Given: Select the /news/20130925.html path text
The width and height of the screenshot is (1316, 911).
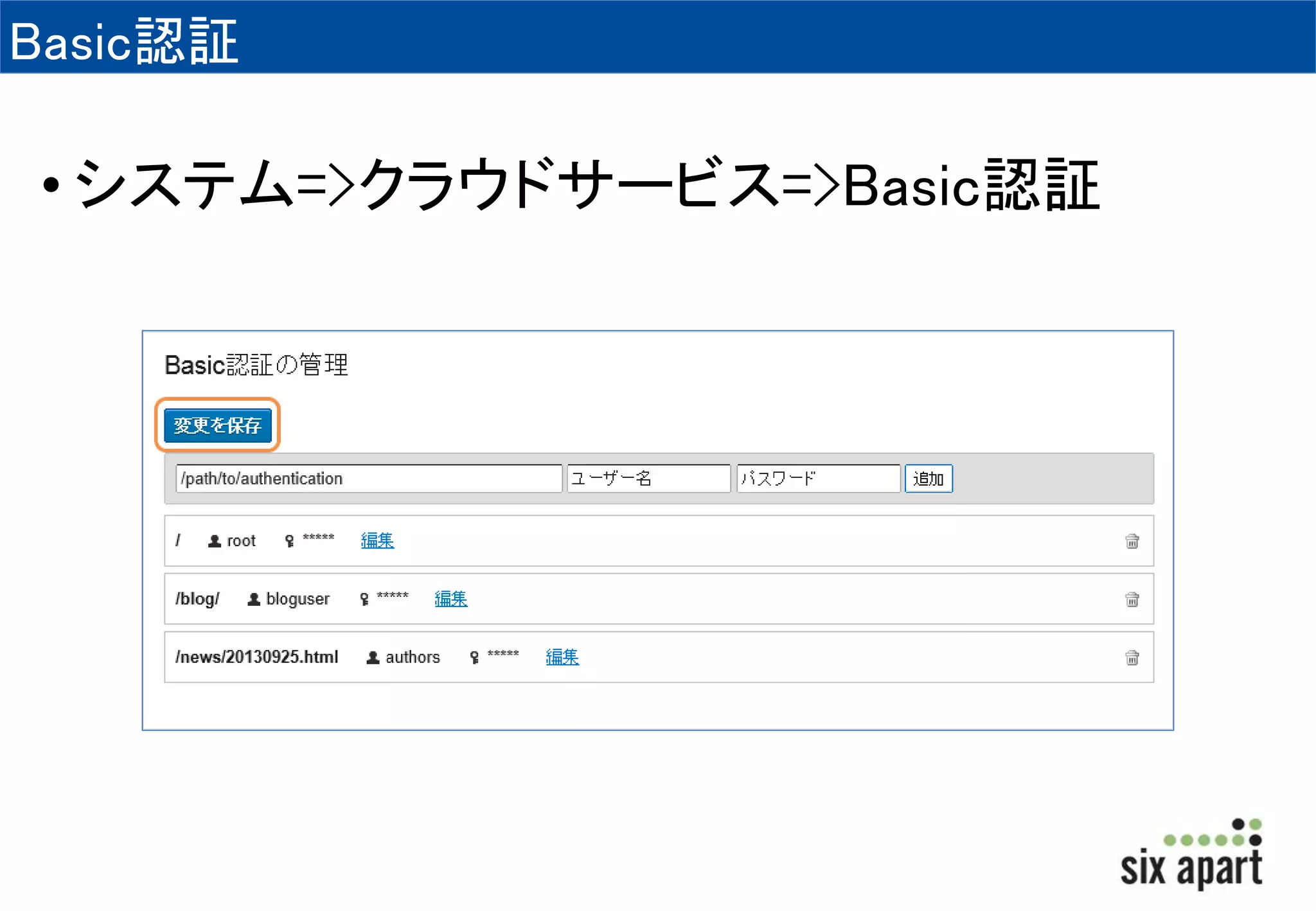Looking at the screenshot, I should tap(257, 657).
